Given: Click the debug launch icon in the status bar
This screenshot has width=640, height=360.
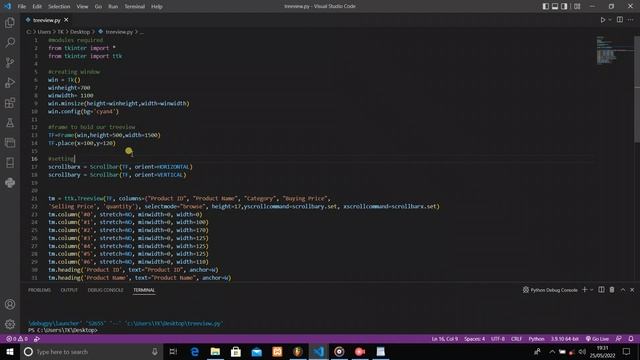Looking at the screenshot, I should [37, 339].
